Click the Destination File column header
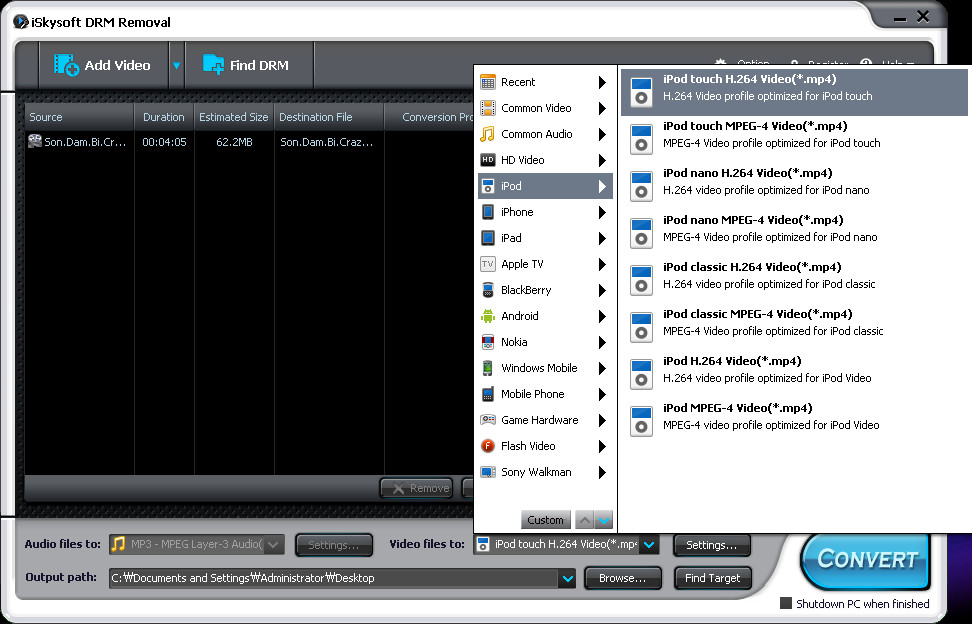 pyautogui.click(x=329, y=116)
